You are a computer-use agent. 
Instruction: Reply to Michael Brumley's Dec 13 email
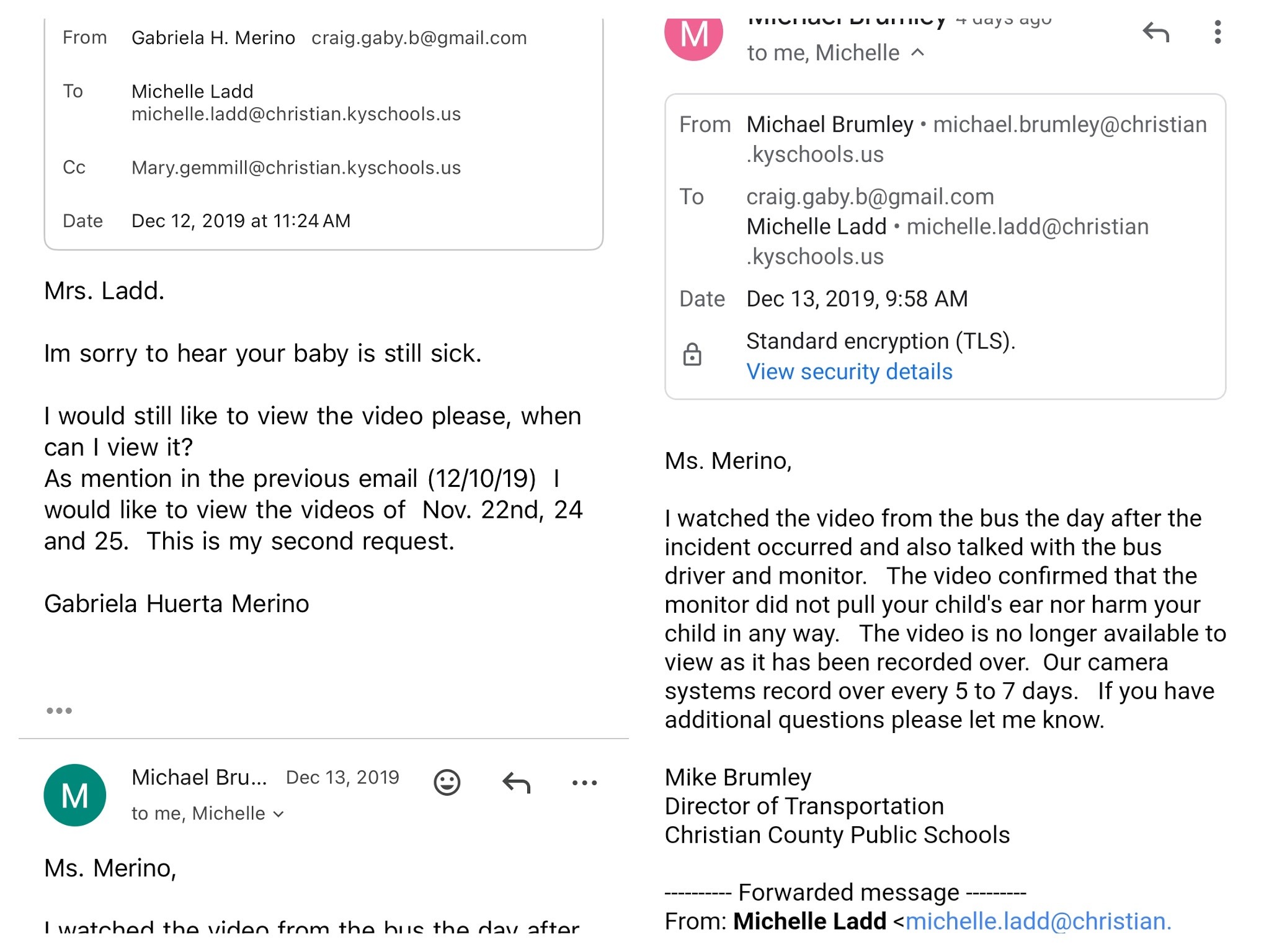click(x=516, y=783)
